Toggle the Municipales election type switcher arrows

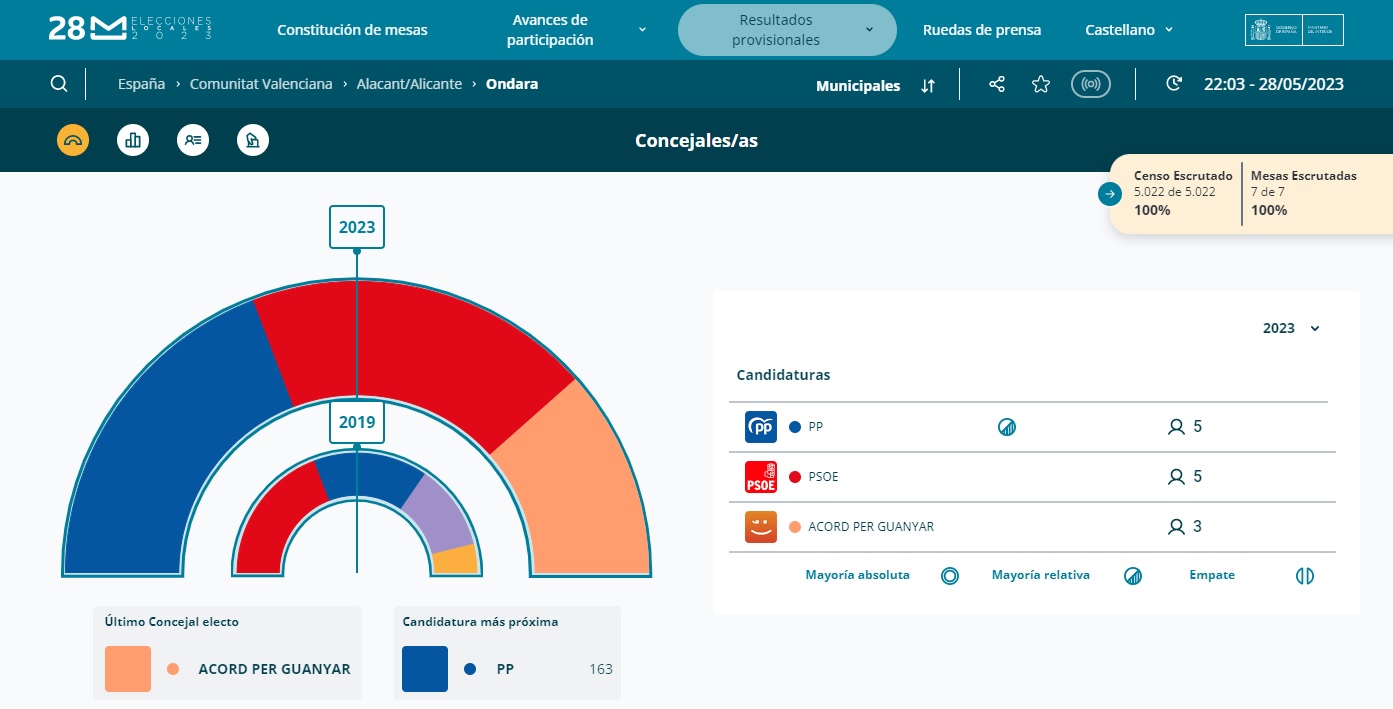point(927,86)
